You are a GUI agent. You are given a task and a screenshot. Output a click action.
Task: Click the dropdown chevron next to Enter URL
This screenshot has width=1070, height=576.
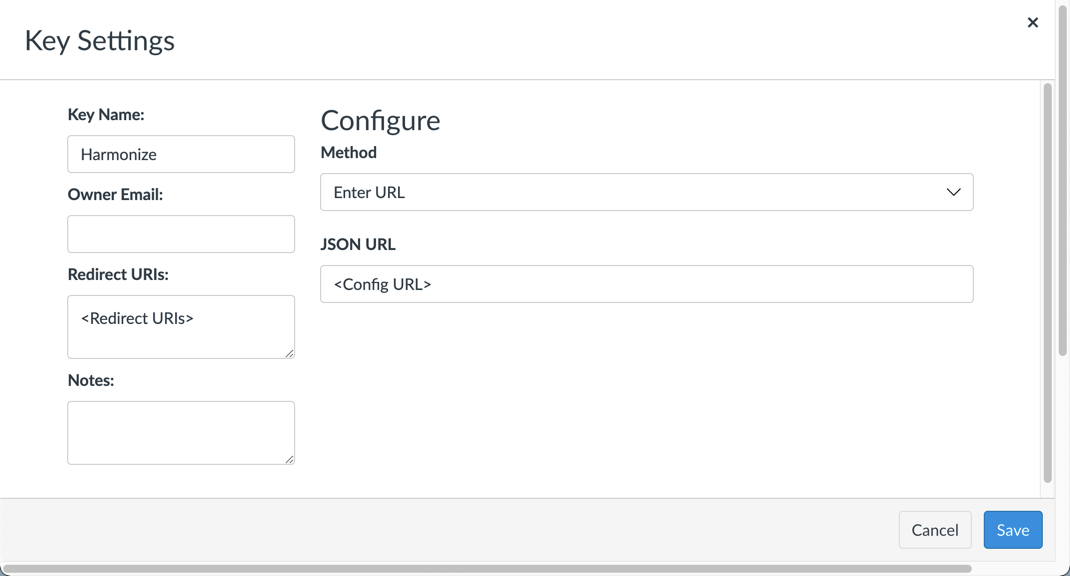coord(953,192)
